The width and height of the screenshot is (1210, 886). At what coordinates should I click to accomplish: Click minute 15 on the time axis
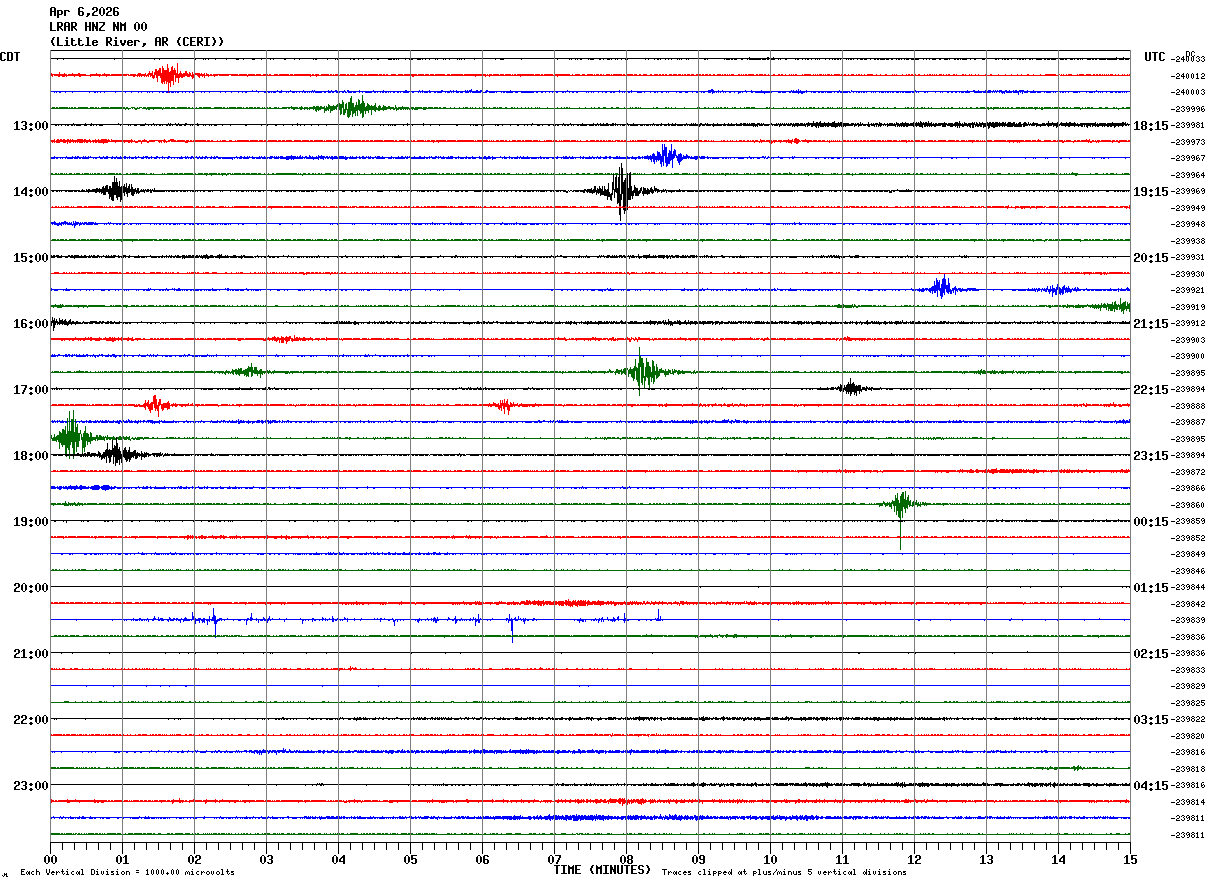tap(1130, 859)
